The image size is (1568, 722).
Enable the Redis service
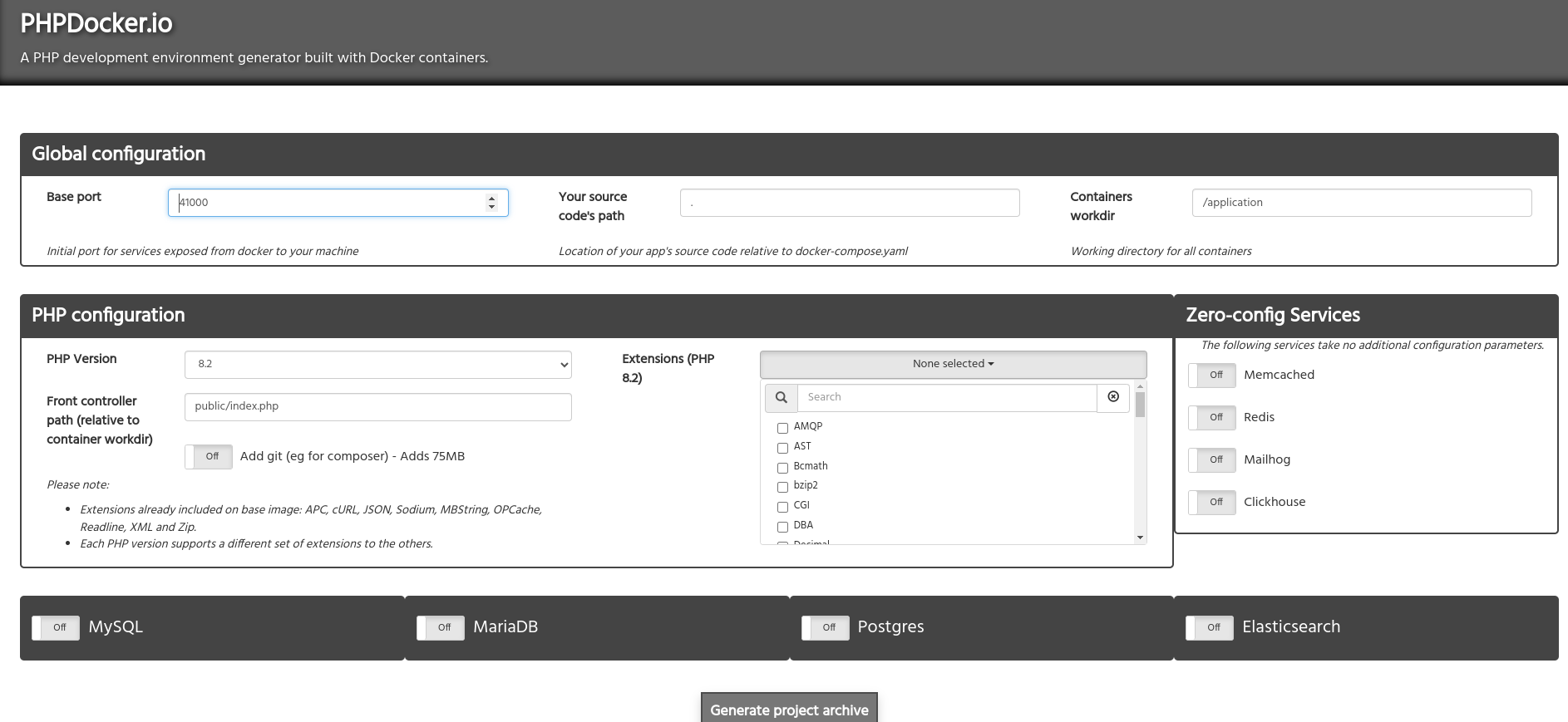tap(1211, 418)
